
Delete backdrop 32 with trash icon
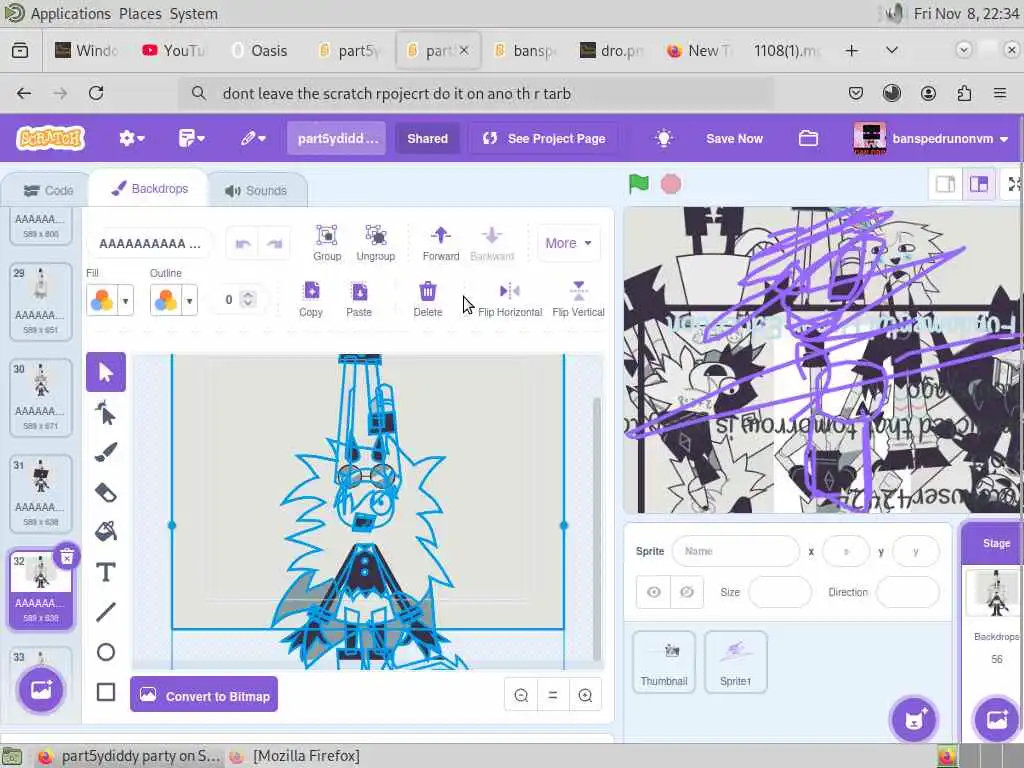pyautogui.click(x=67, y=557)
